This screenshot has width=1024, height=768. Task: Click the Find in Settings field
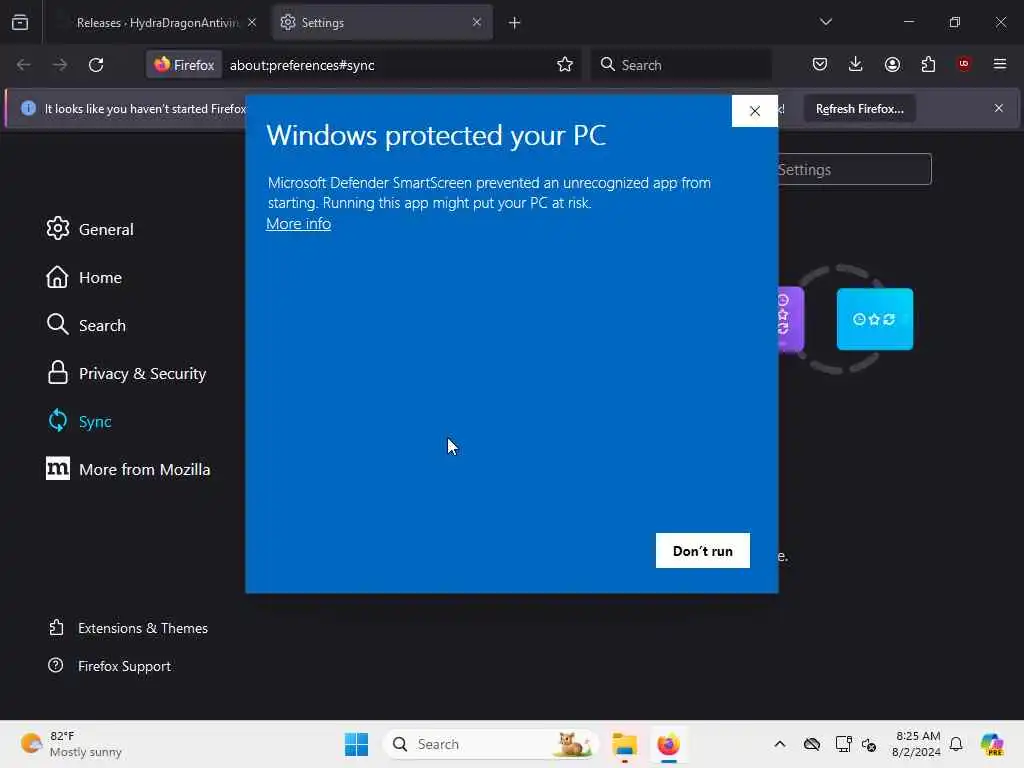pos(854,169)
